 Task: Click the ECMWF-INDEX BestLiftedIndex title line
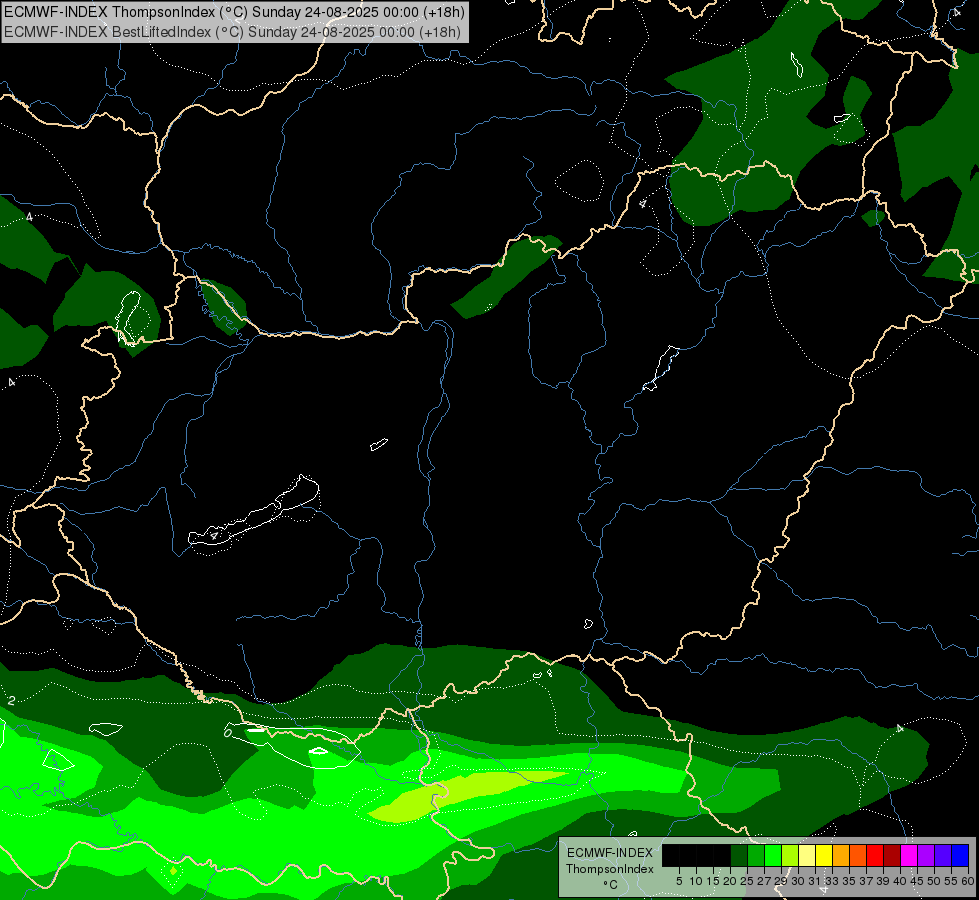click(232, 31)
